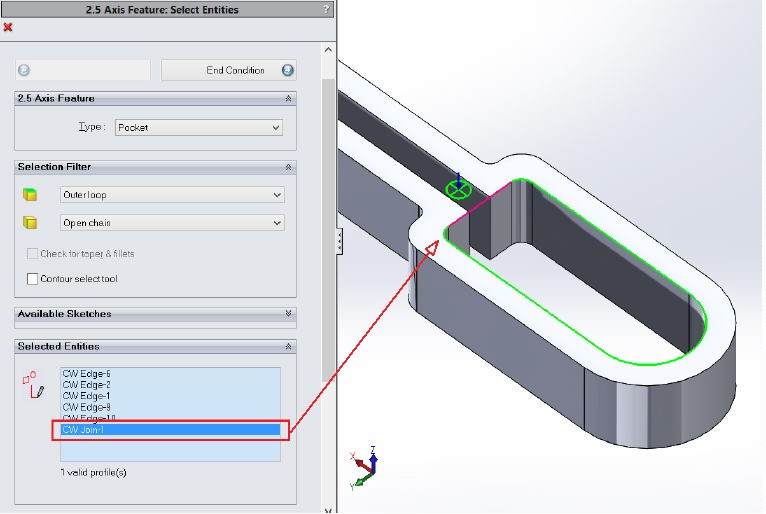This screenshot has height=514, width=766.
Task: Collapse the 2.5 Axis Feature section
Action: 289,99
